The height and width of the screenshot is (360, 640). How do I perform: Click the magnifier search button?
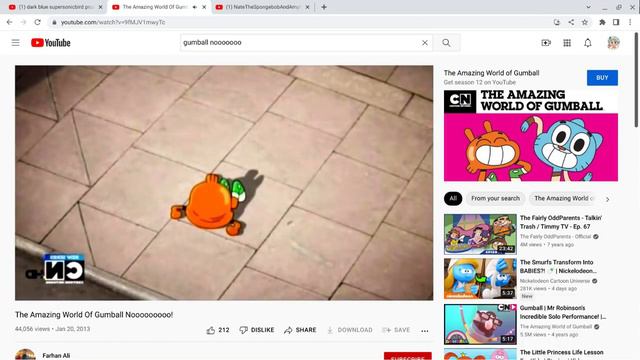click(x=447, y=42)
